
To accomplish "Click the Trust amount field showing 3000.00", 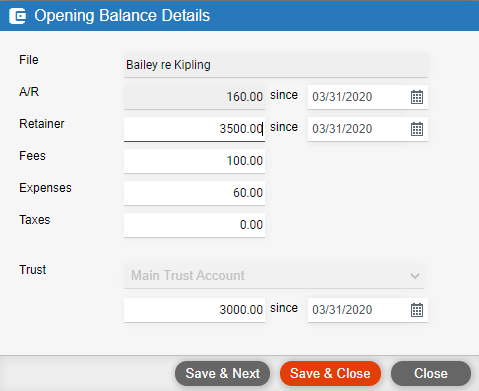I will [194, 310].
